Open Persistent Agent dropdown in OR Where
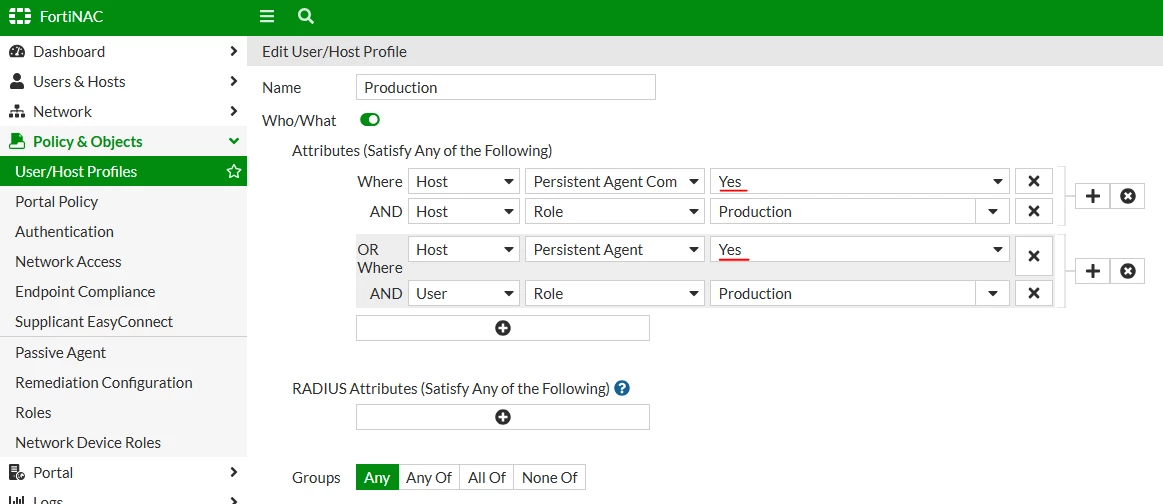Viewport: 1163px width, 504px height. point(615,249)
